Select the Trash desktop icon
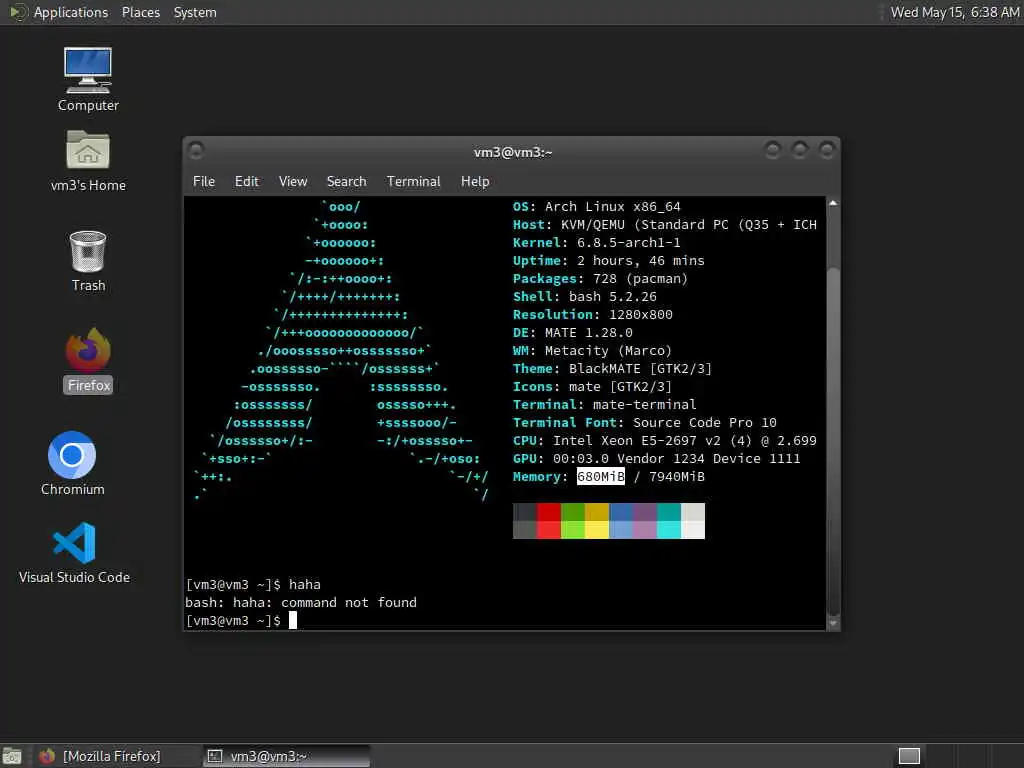The height and width of the screenshot is (768, 1024). point(88,261)
